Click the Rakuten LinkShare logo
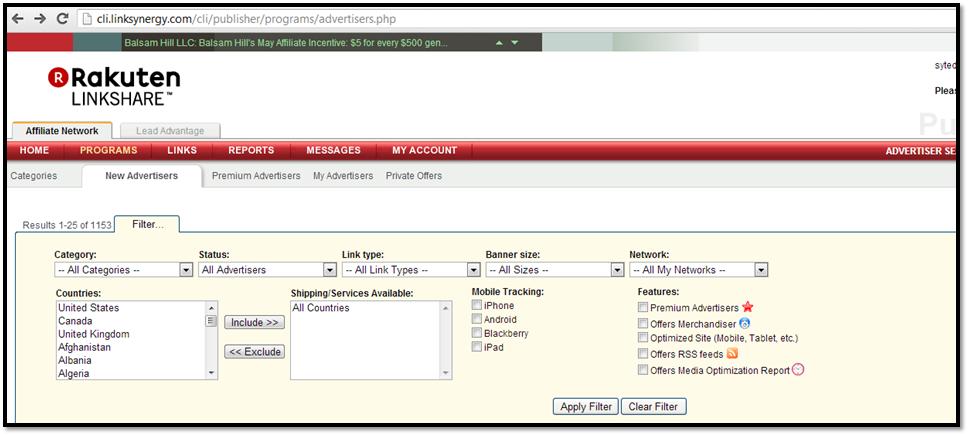 [x=113, y=86]
